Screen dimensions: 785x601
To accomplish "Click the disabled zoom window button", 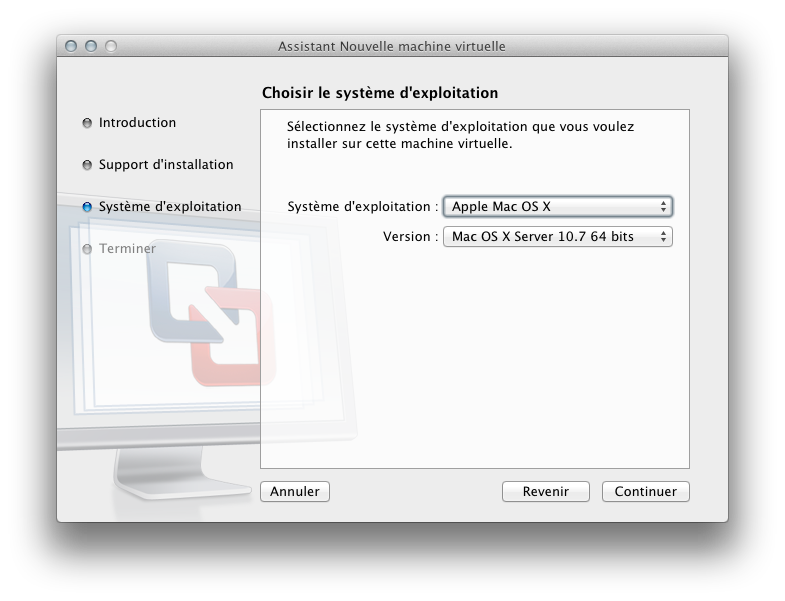I will point(111,46).
